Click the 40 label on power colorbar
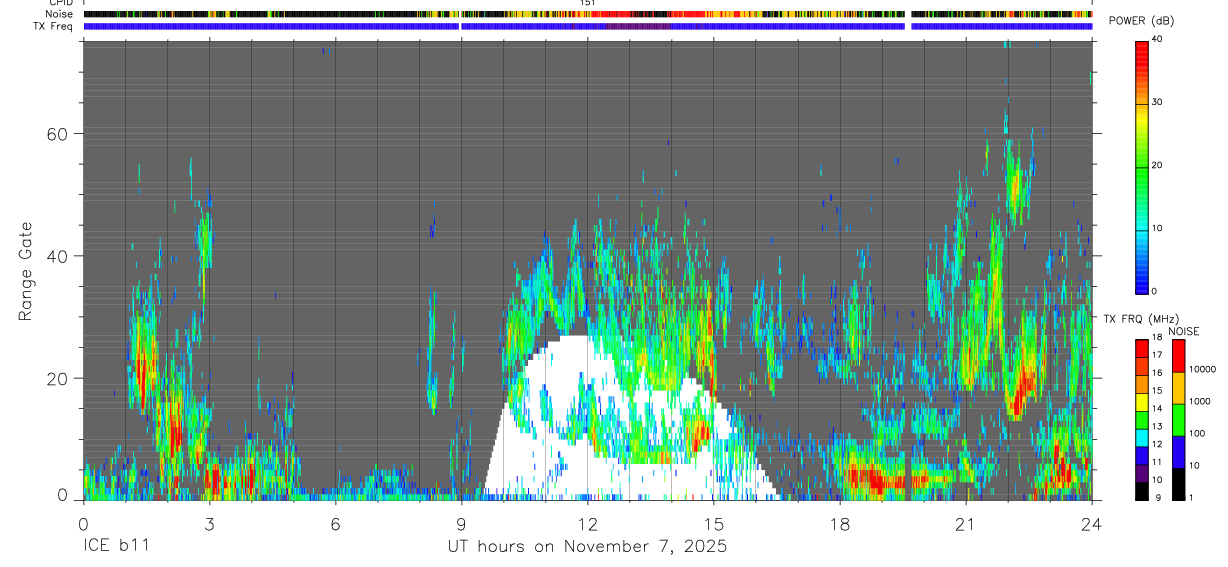 pos(1157,39)
